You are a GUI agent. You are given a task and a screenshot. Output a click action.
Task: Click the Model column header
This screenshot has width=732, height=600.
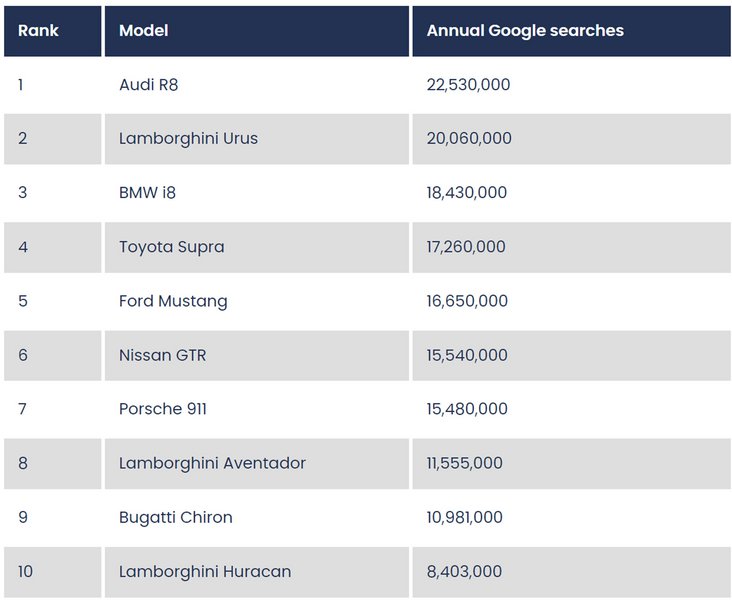click(143, 31)
